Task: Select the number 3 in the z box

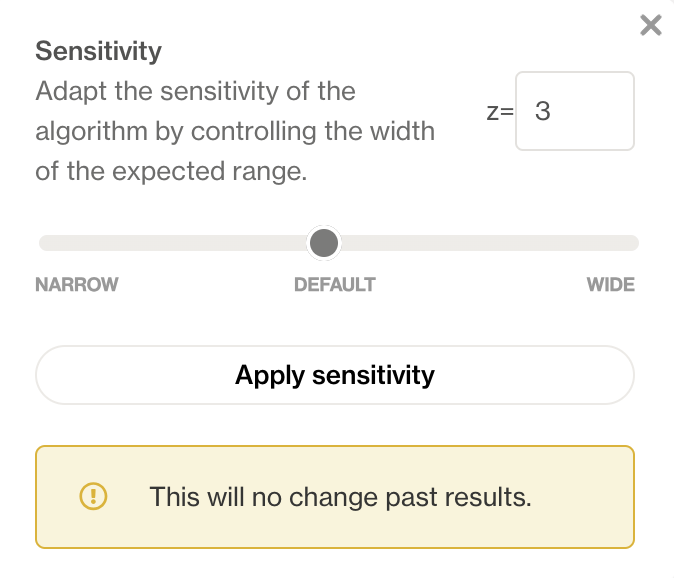Action: click(542, 111)
